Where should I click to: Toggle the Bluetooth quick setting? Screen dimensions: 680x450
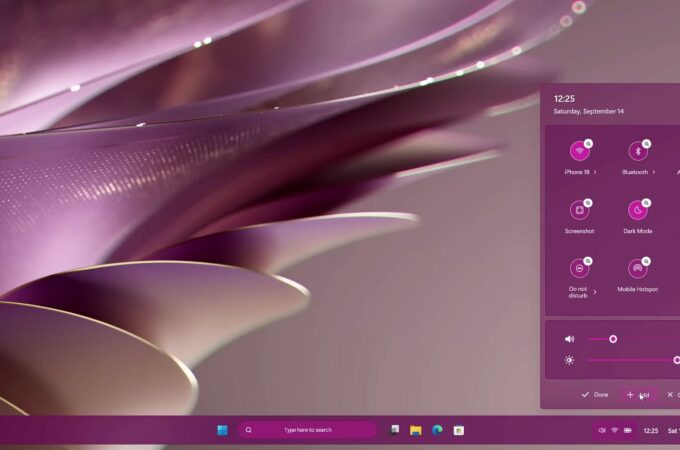click(x=636, y=152)
